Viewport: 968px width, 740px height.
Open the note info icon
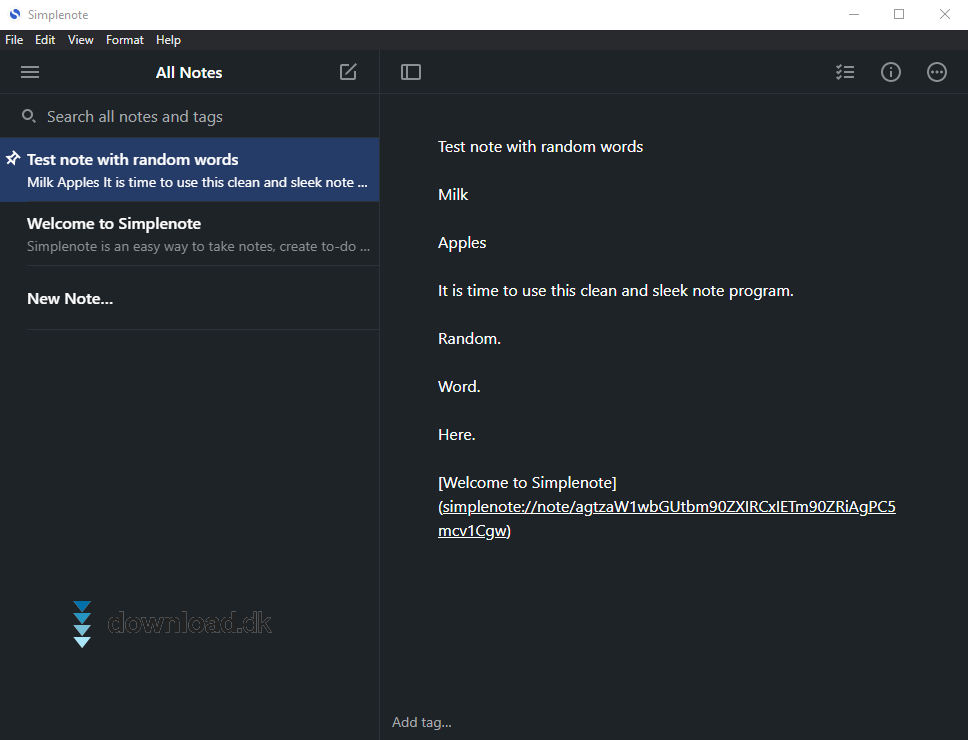click(x=891, y=72)
